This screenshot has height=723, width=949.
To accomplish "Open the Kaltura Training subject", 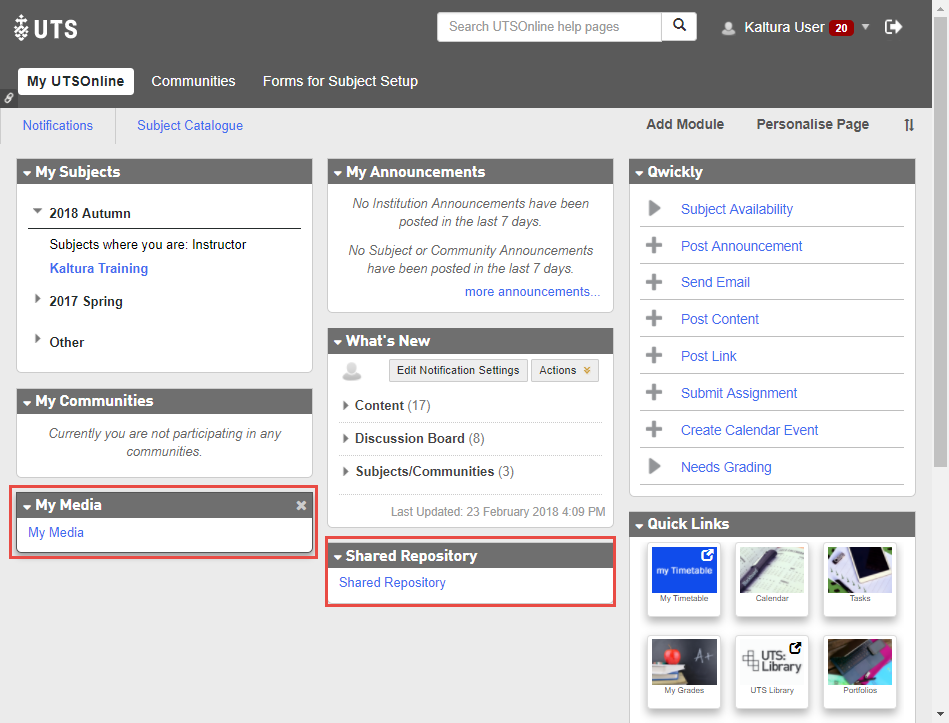I will pos(98,268).
